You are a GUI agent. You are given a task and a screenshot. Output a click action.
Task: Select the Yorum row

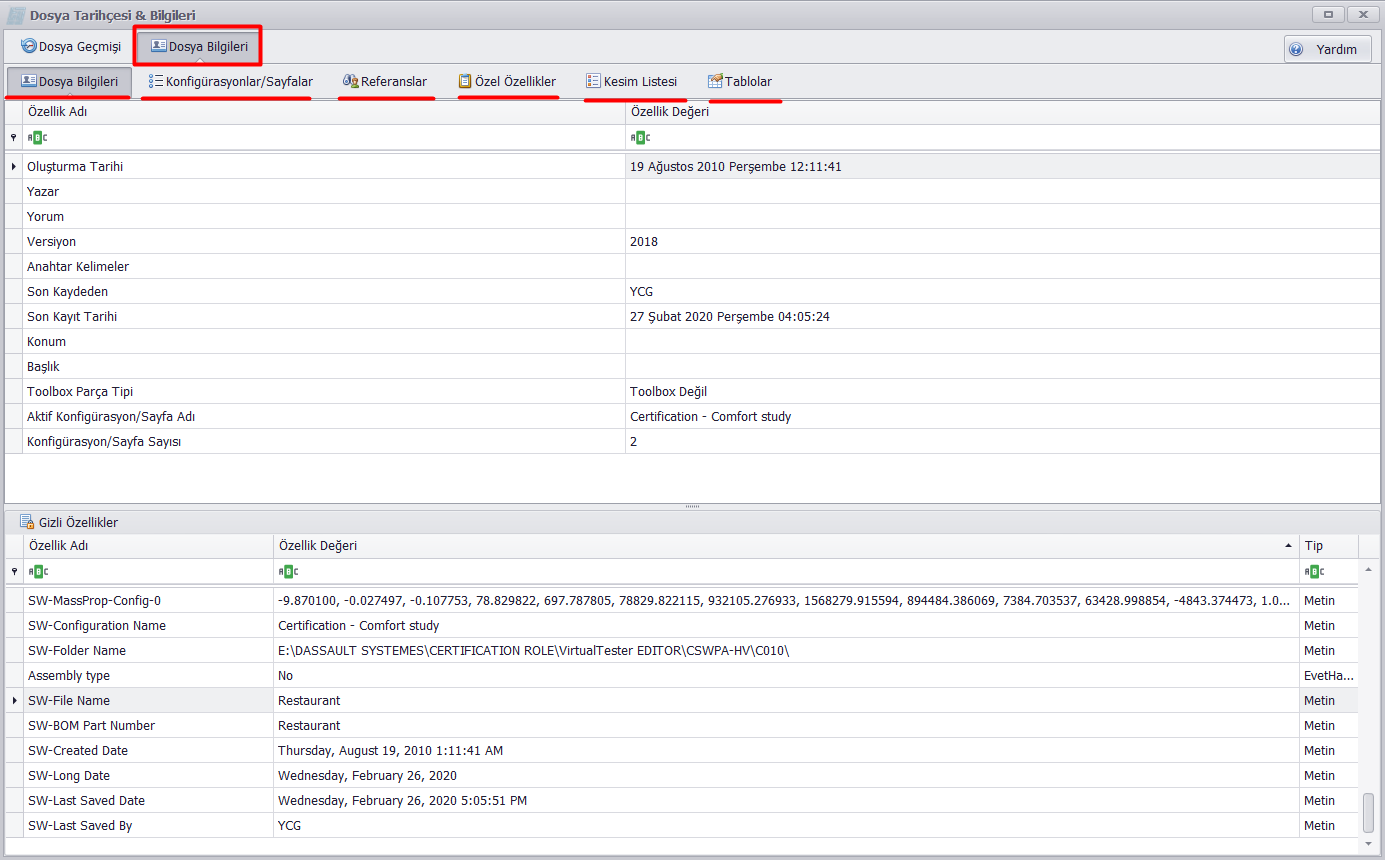point(692,217)
